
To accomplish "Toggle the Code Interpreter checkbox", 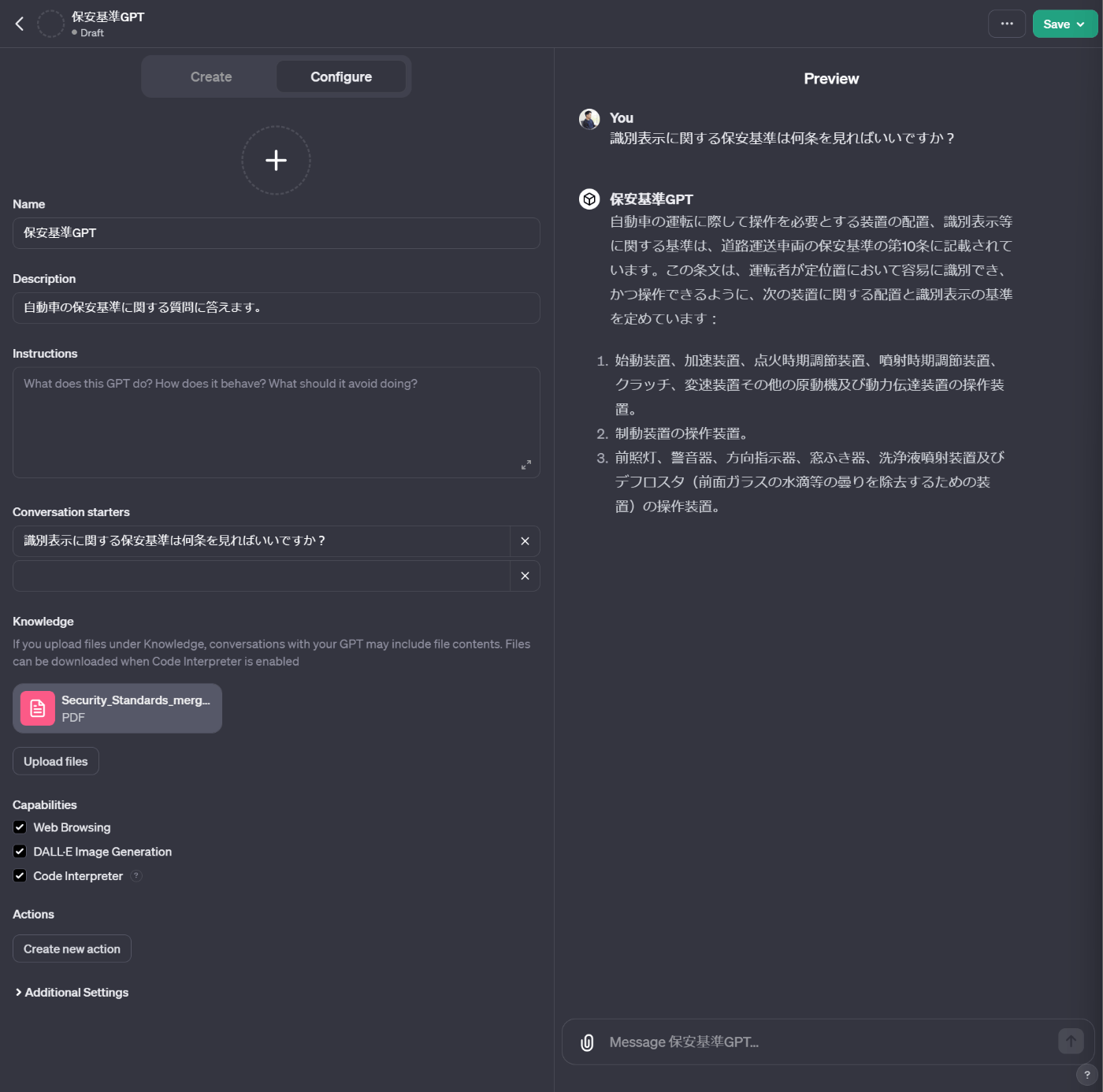I will [20, 876].
